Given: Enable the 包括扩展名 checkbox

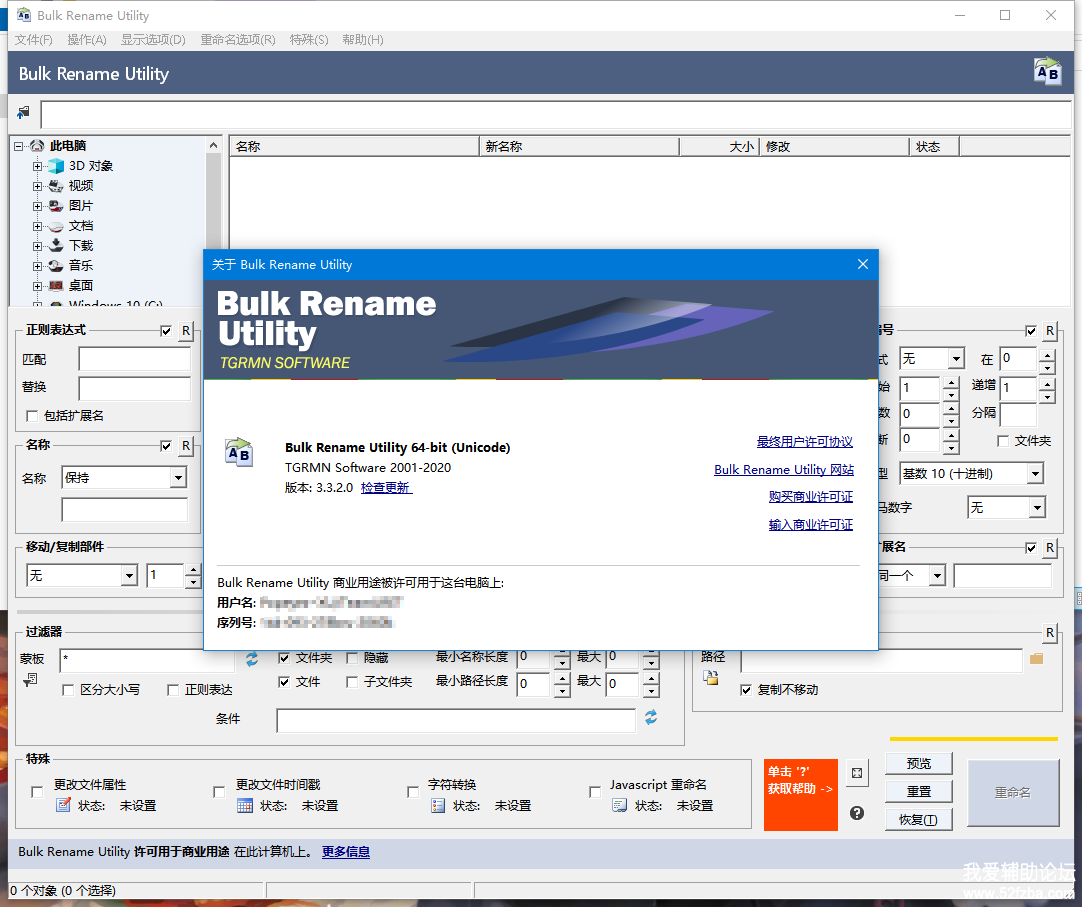Looking at the screenshot, I should (x=32, y=416).
